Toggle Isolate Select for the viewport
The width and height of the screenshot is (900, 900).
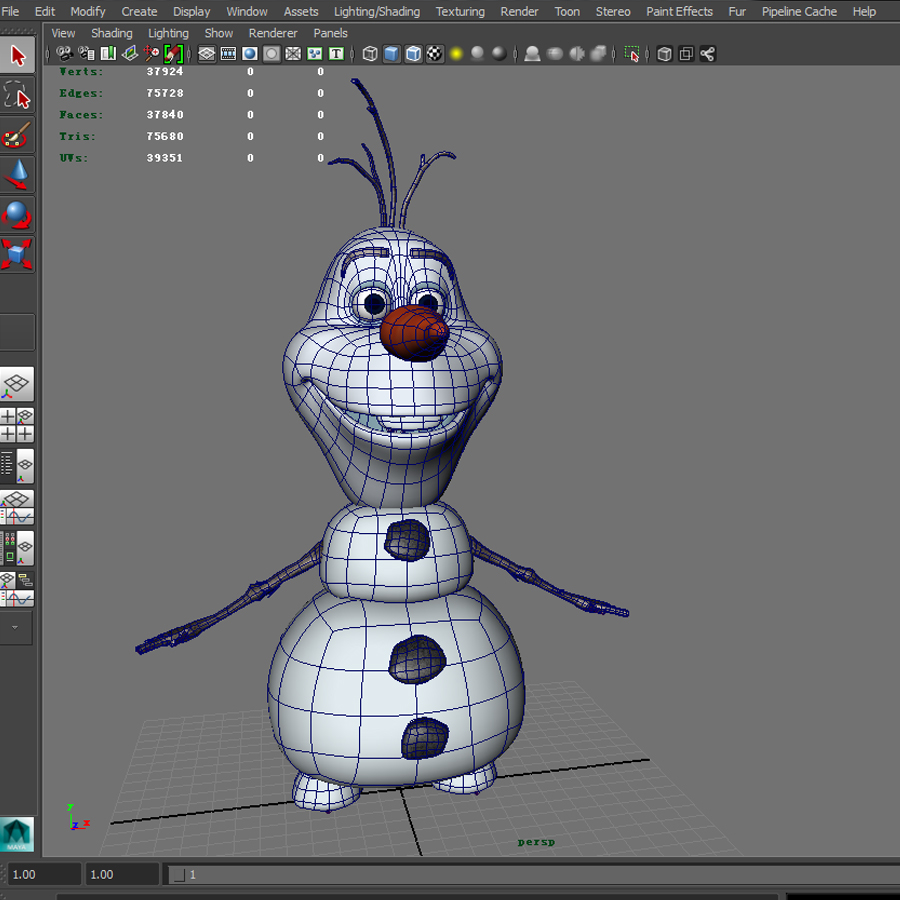[632, 53]
